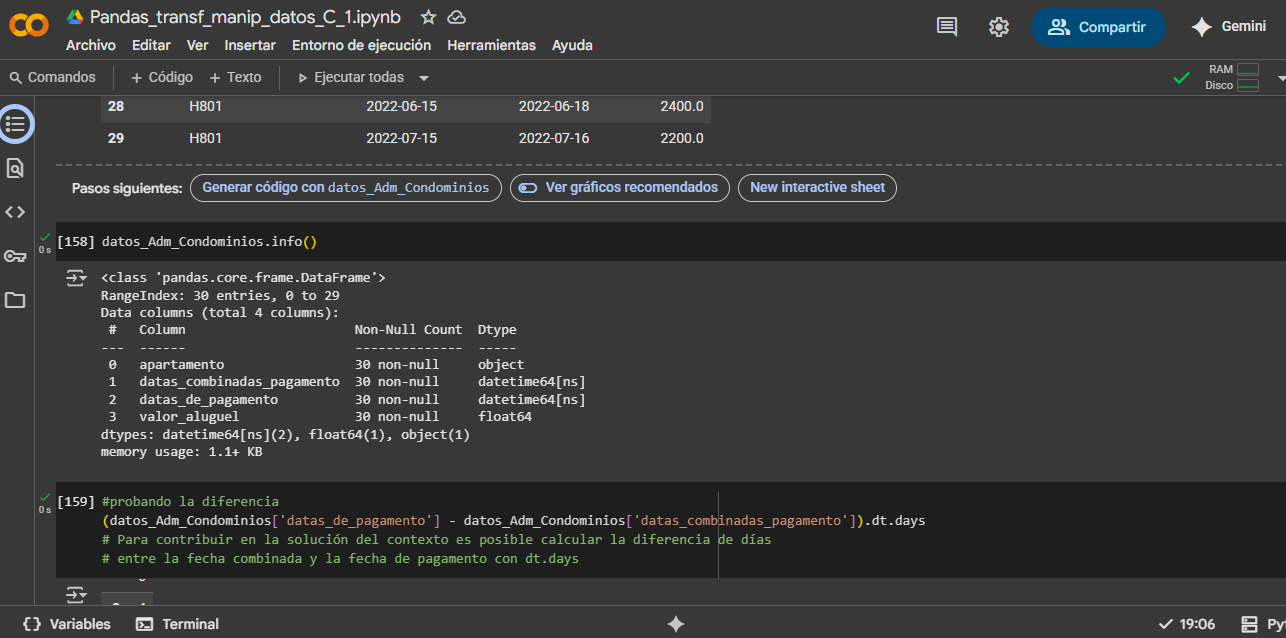This screenshot has height=638, width=1286.
Task: Open the Ver menu
Action: point(198,45)
